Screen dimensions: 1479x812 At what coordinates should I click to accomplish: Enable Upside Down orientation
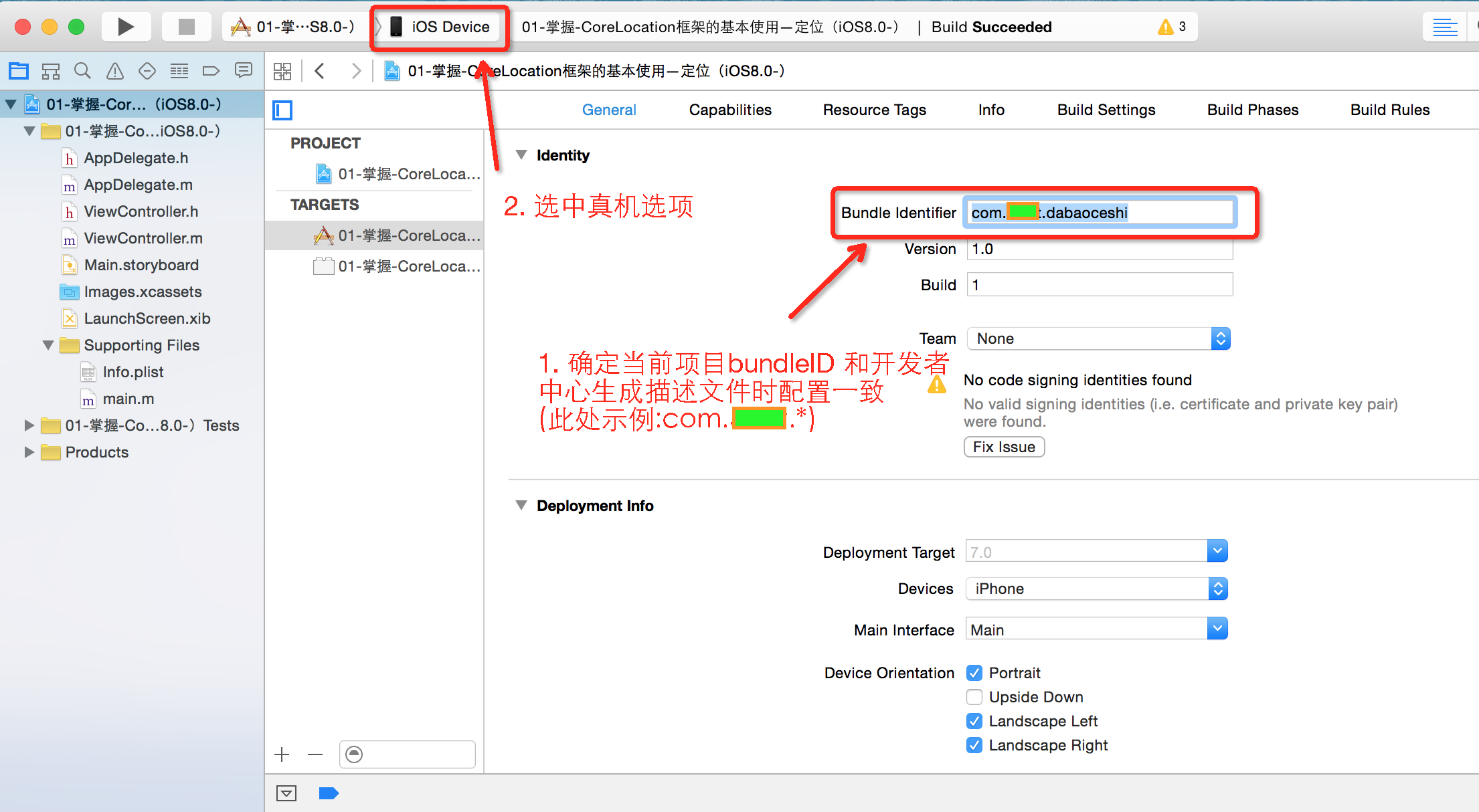tap(974, 697)
